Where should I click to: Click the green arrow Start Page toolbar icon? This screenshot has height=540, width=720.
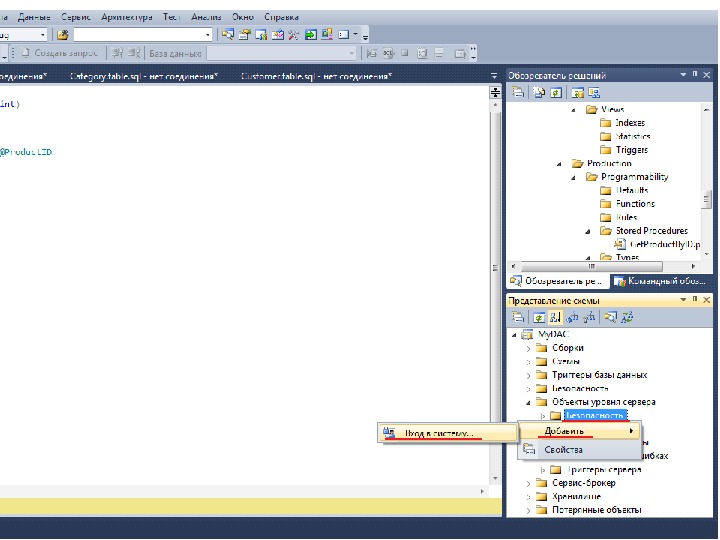tap(310, 34)
